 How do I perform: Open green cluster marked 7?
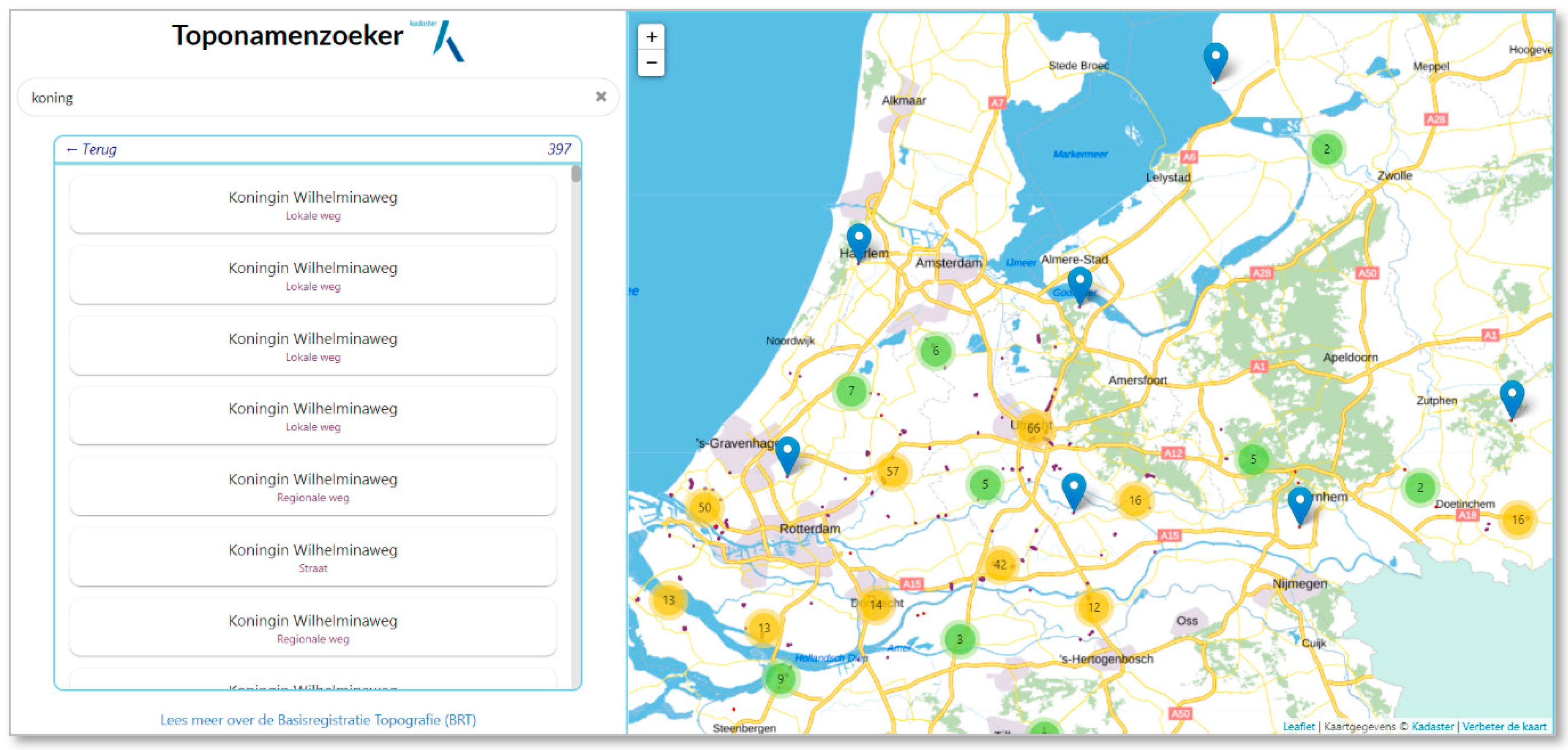851,391
